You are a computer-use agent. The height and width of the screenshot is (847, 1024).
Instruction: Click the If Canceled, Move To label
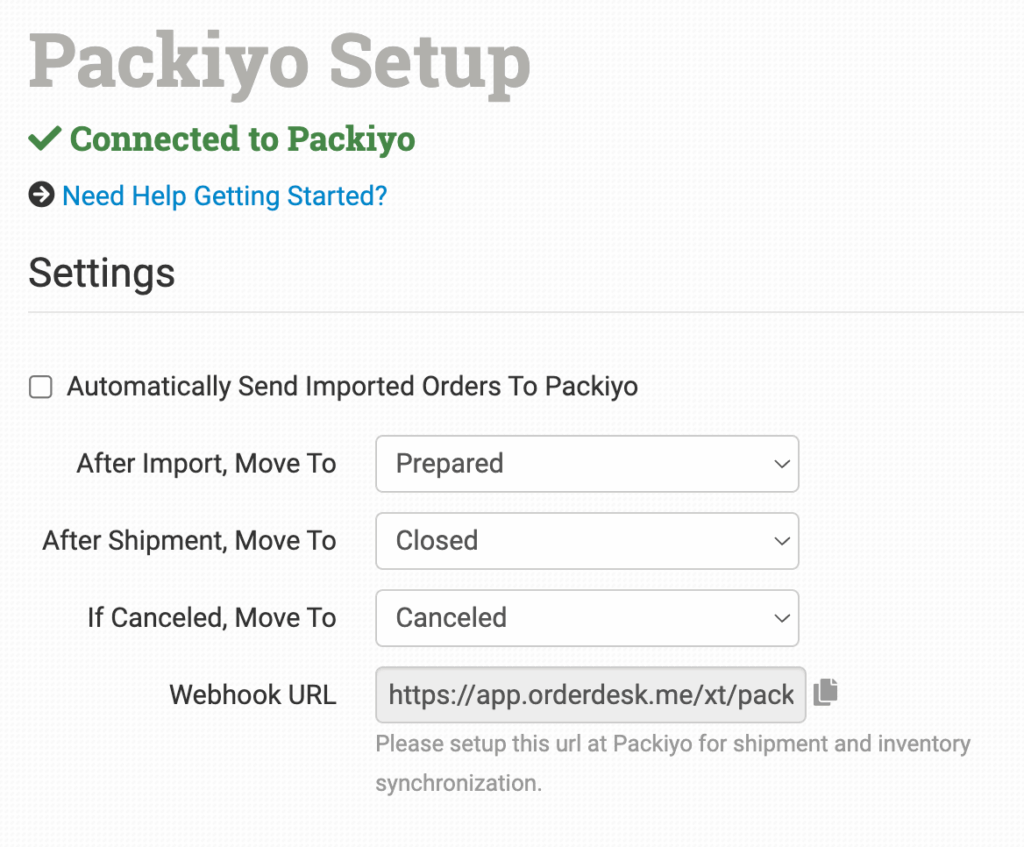211,618
